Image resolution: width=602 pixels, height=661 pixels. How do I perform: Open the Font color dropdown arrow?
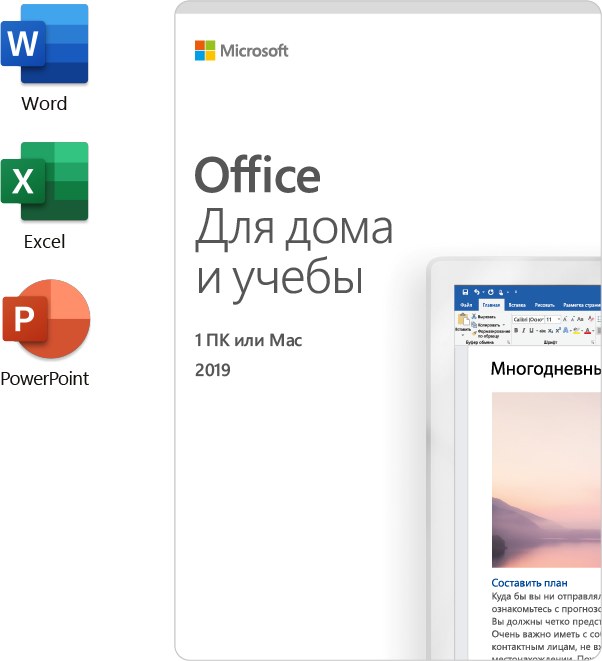(x=593, y=331)
